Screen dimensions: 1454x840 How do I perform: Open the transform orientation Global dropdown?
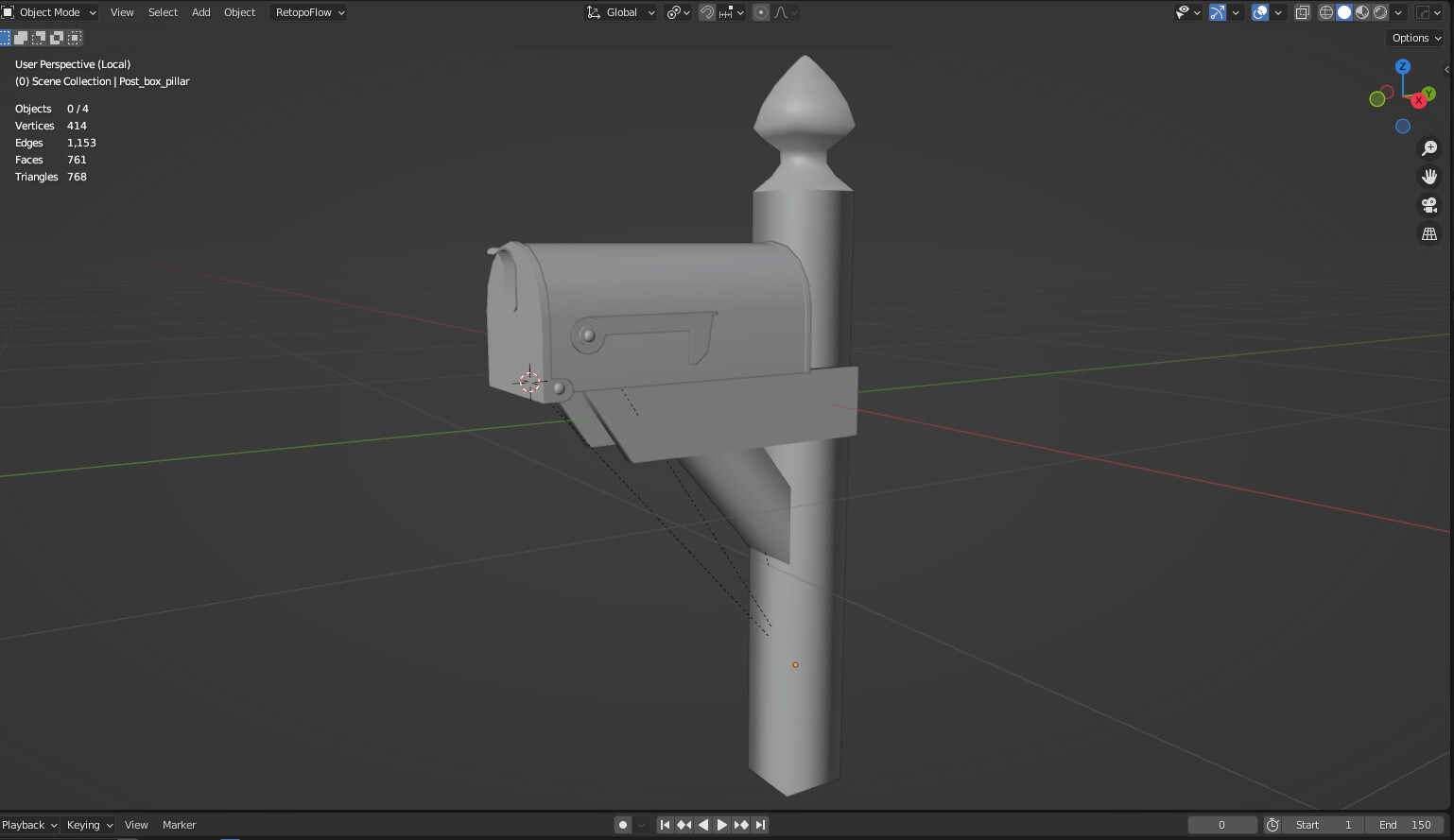tap(620, 11)
